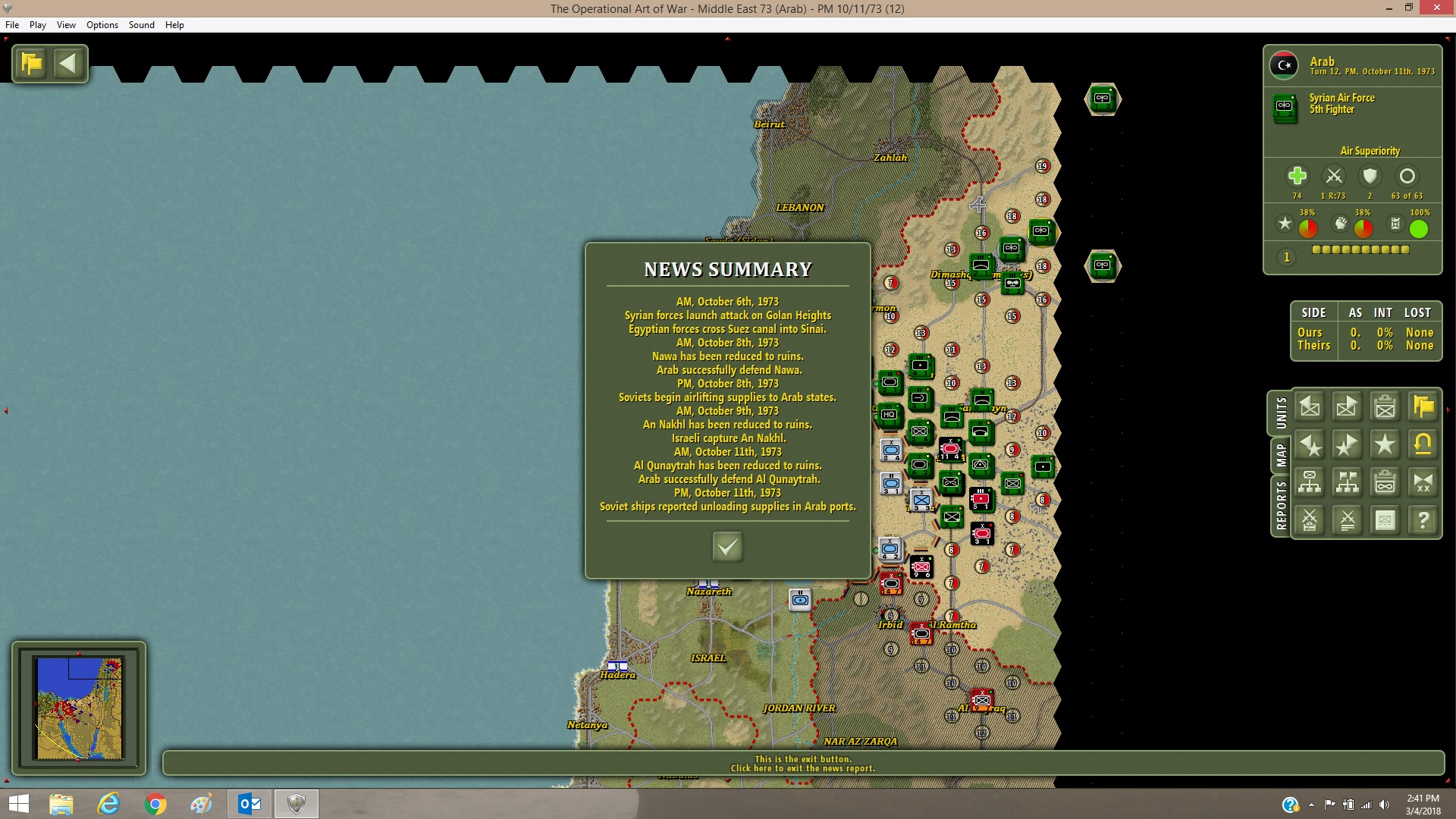Click the back arrow button at top left
Screen dimensions: 1456x819
click(x=68, y=64)
